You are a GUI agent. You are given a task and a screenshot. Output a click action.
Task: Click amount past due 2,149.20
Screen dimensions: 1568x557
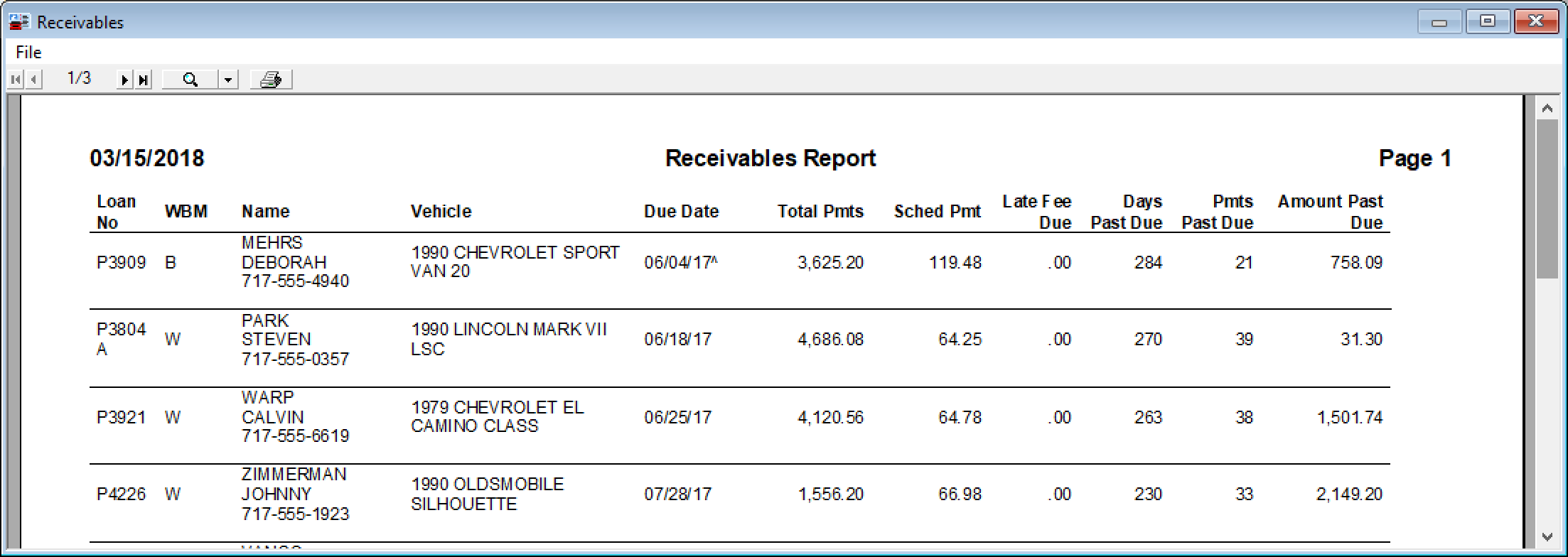click(x=1350, y=494)
